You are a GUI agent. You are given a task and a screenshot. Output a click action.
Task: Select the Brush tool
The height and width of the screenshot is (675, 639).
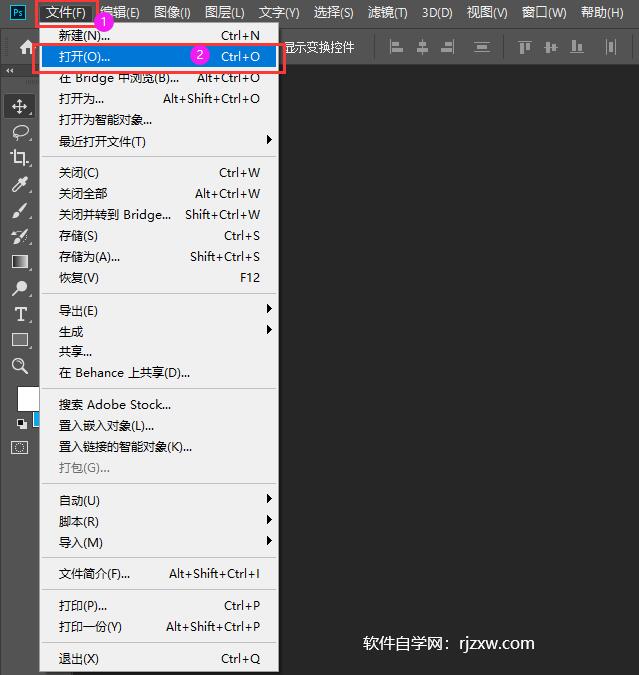tap(19, 210)
